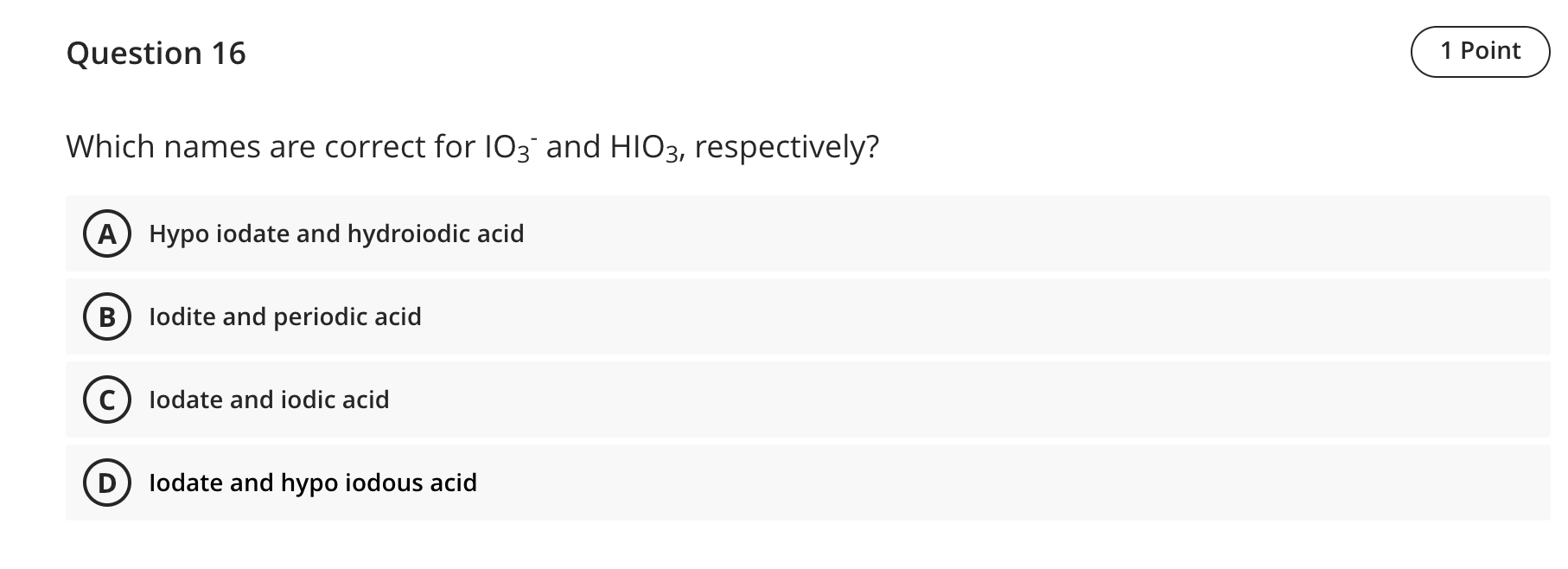1568x569 pixels.
Task: Click the text Iodate and iodic acid
Action: [269, 400]
